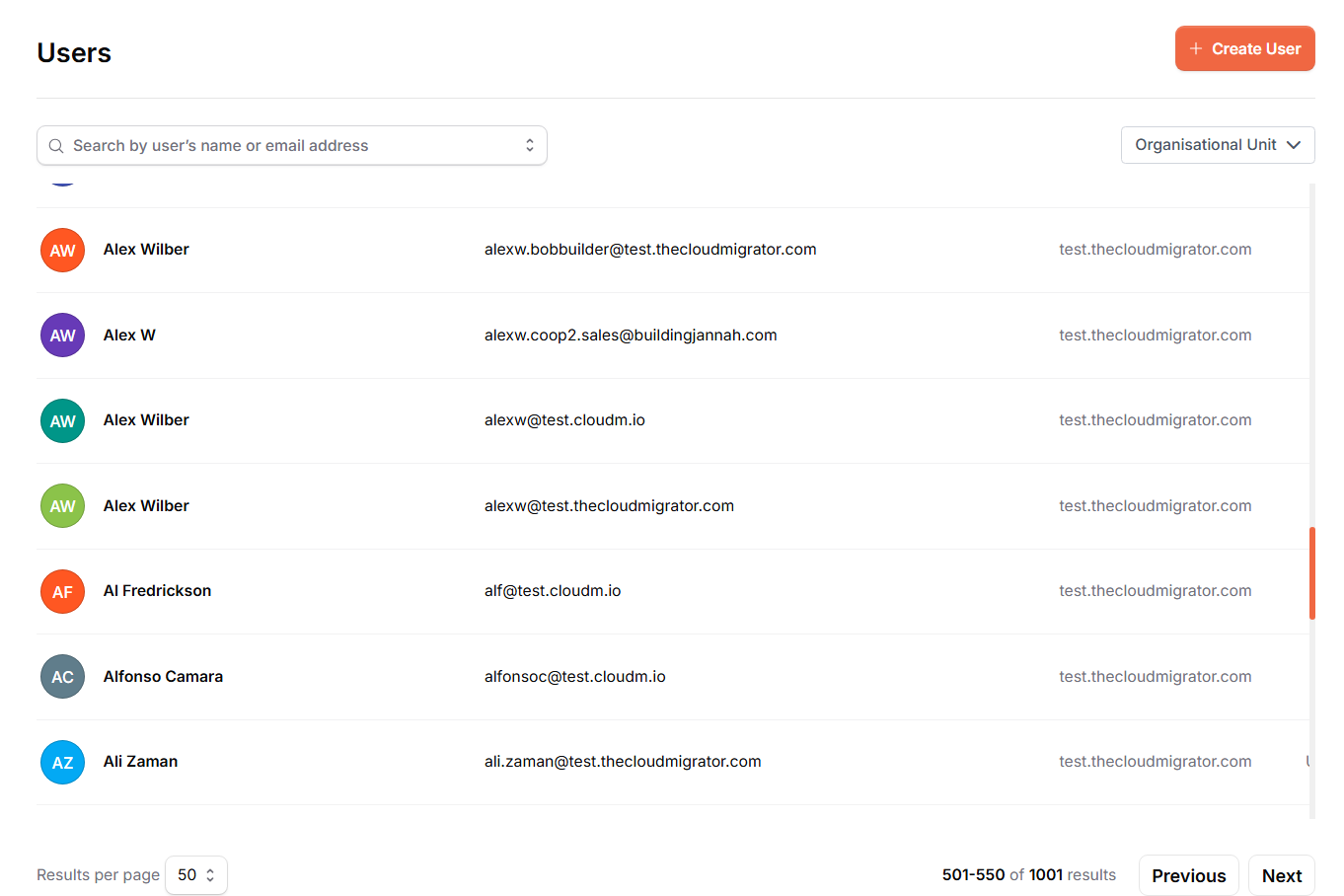Click the AF avatar of Al Fredrickson
1344x896 pixels.
[62, 591]
